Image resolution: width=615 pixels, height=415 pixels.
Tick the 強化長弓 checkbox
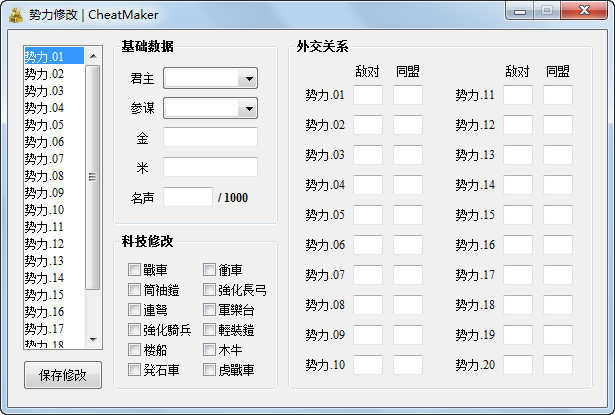(209, 290)
